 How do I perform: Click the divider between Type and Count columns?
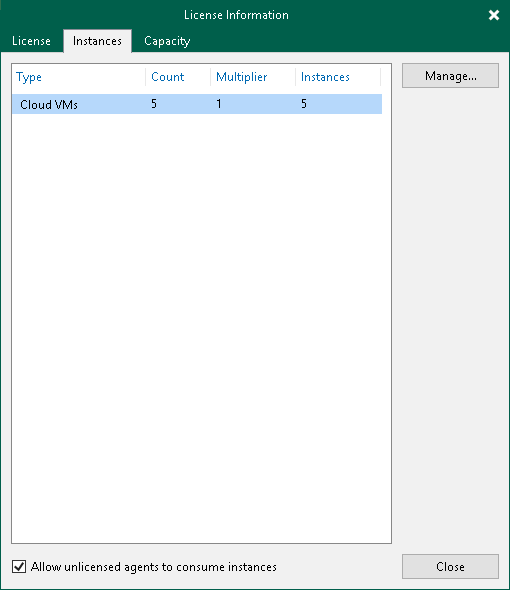[146, 77]
